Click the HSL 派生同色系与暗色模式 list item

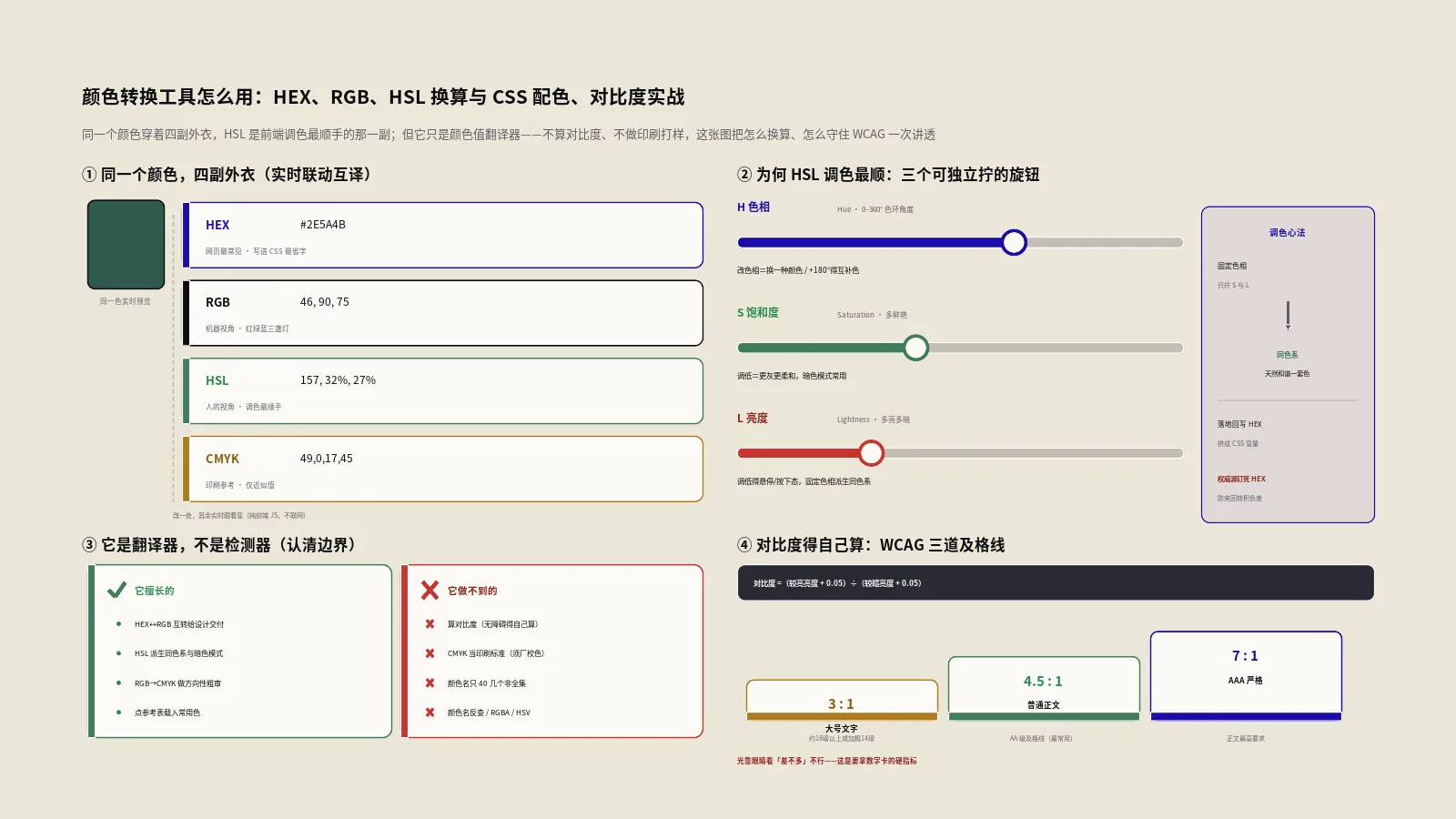[x=178, y=653]
